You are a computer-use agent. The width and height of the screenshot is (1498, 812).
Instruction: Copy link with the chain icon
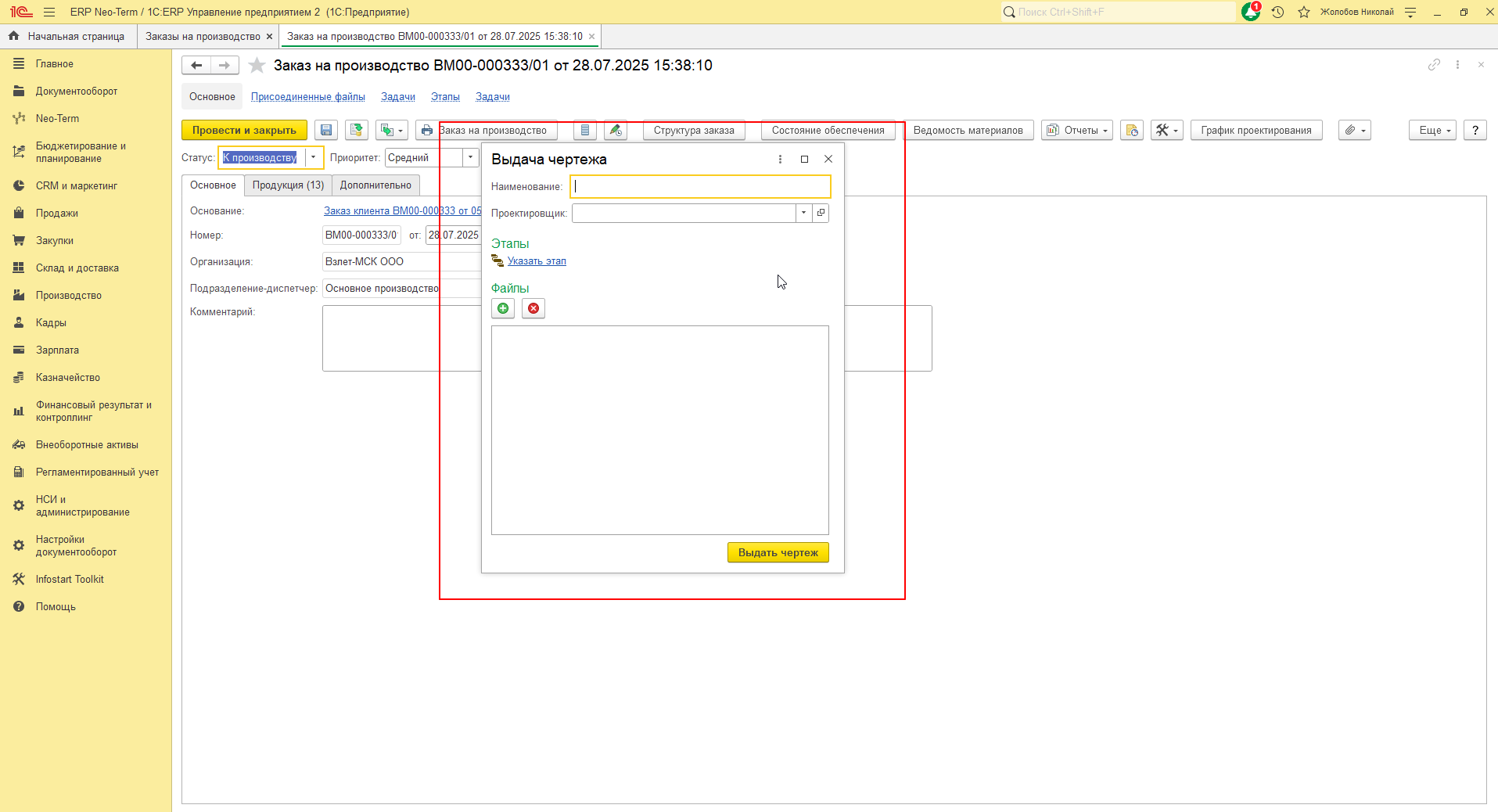[1434, 65]
